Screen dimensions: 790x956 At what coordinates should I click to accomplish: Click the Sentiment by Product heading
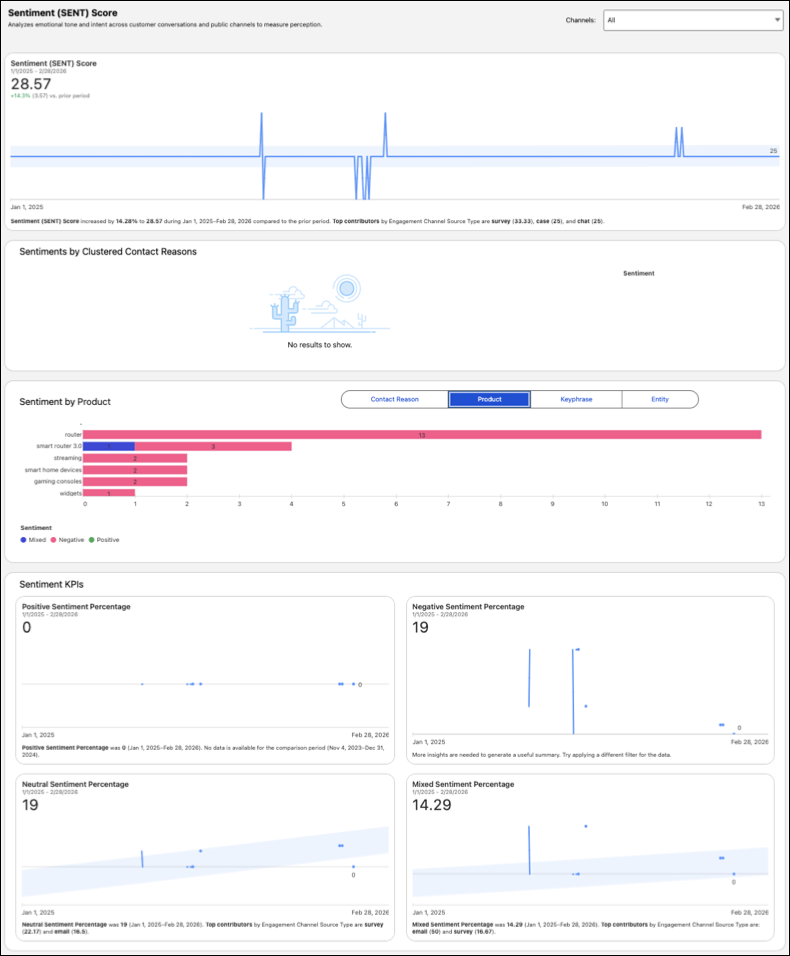(x=65, y=402)
